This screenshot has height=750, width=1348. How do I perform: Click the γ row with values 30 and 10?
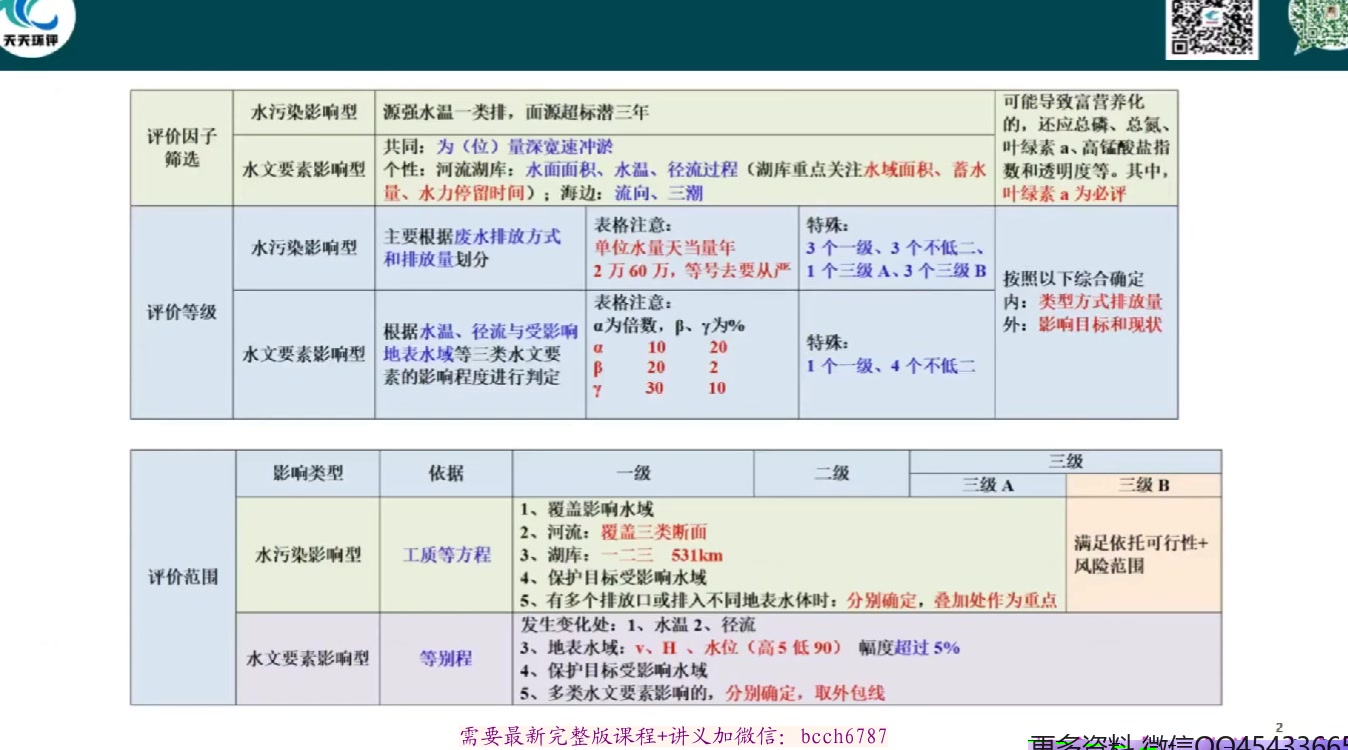(661, 388)
